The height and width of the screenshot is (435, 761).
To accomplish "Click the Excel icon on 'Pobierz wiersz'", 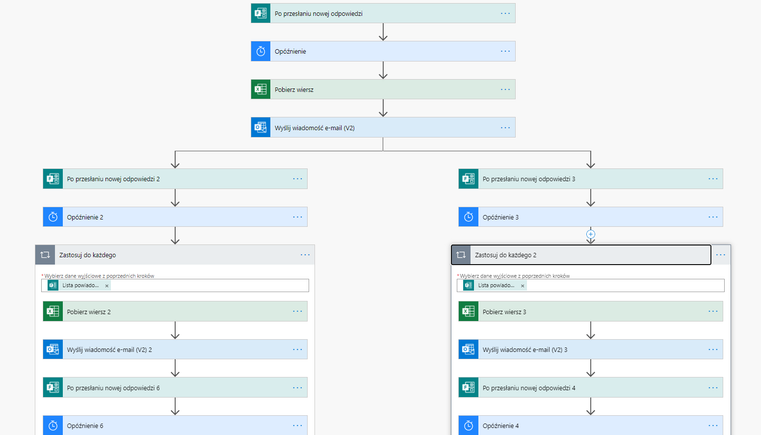I will [x=261, y=89].
